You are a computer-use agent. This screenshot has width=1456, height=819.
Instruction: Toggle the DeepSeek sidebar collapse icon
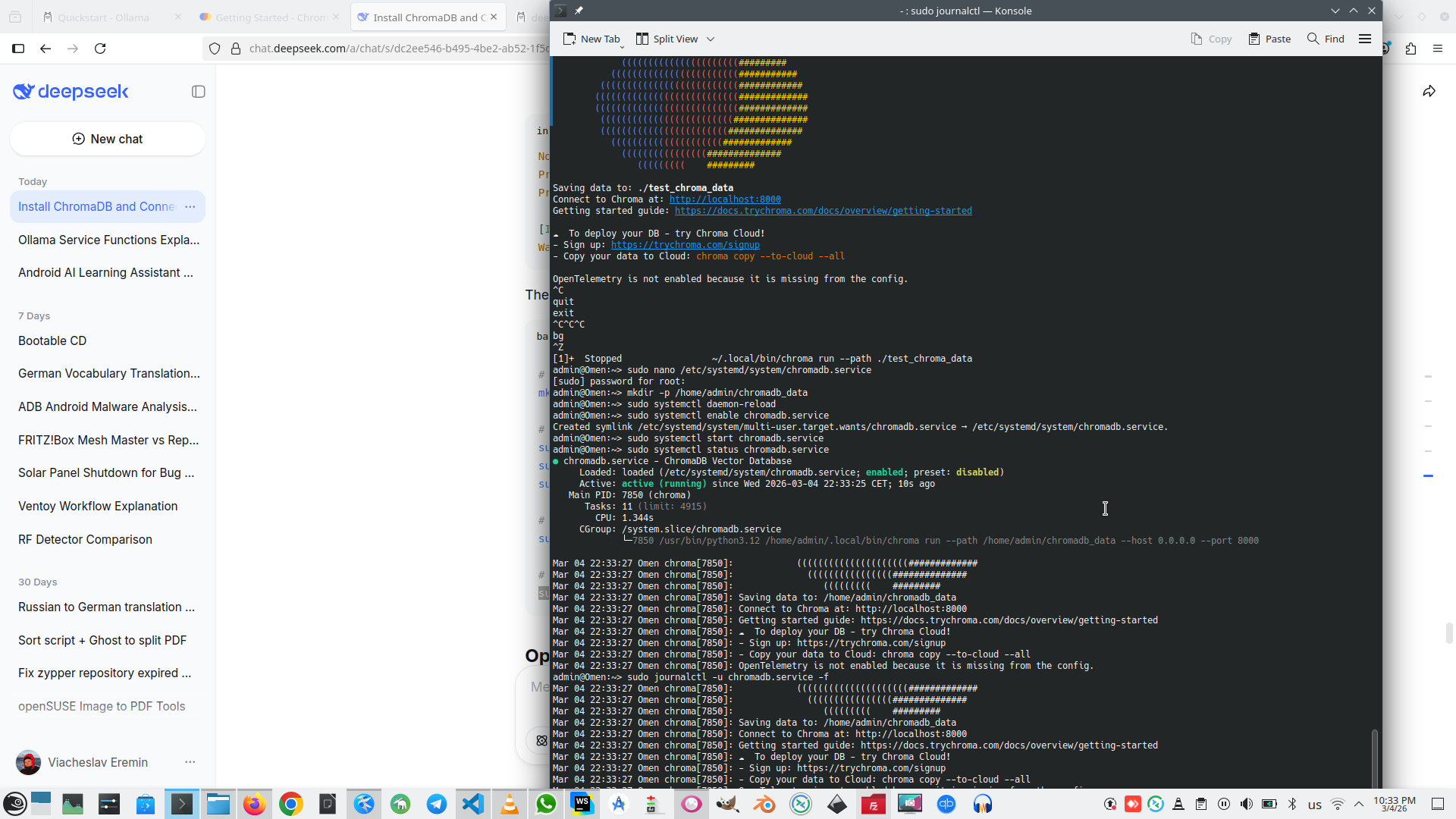(x=199, y=92)
